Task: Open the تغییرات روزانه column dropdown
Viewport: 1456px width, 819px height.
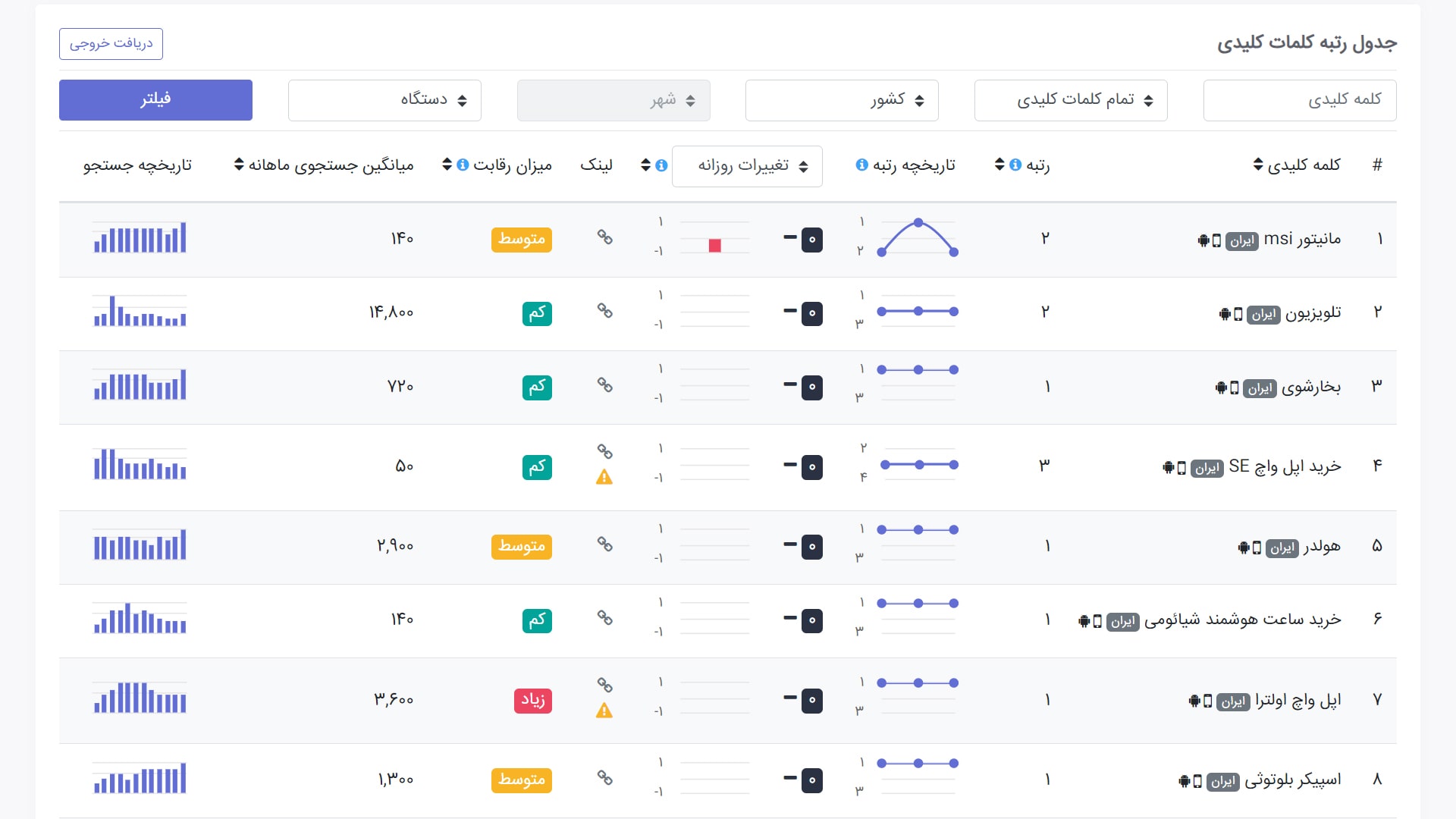Action: click(747, 166)
